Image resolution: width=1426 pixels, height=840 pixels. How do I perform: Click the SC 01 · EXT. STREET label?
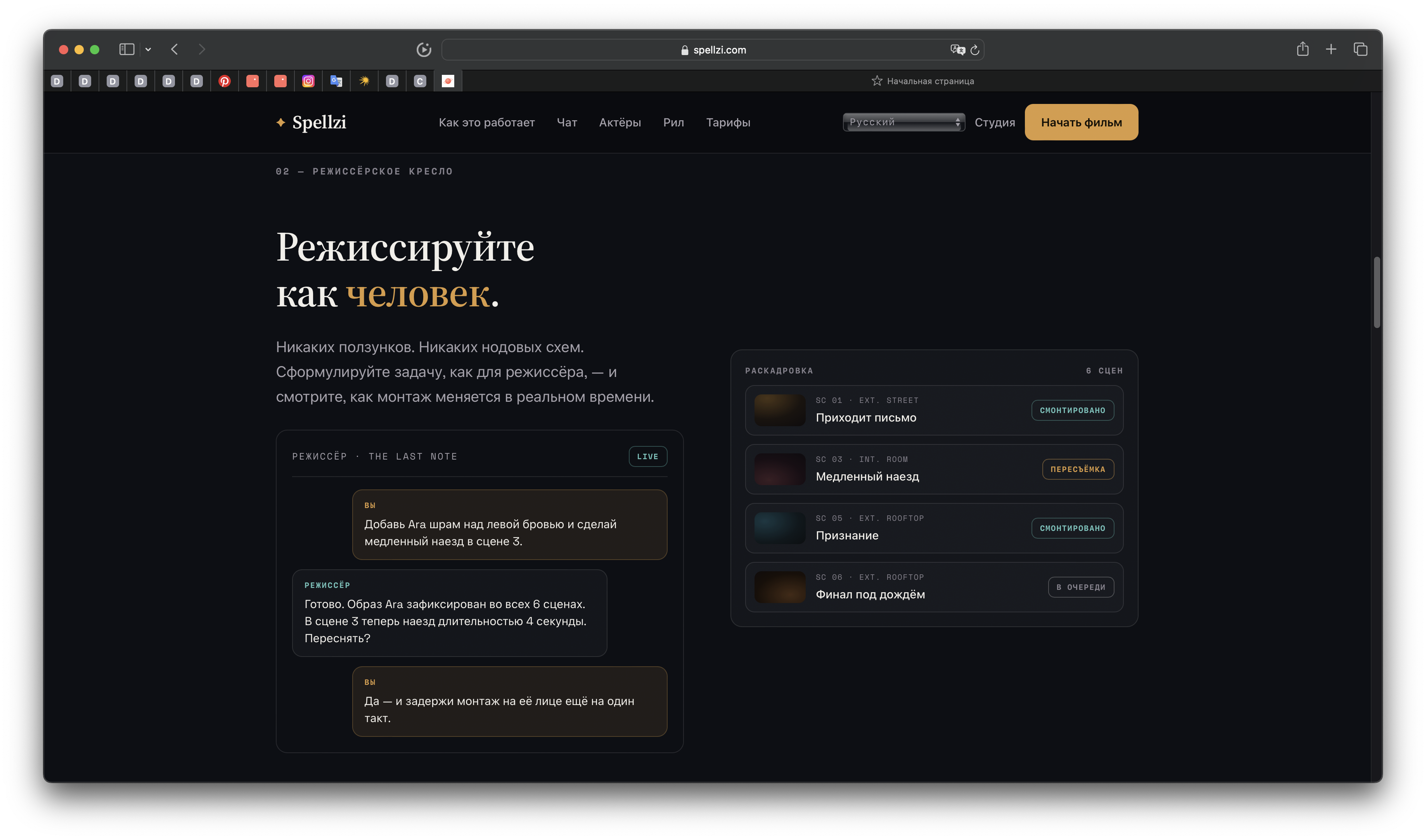tap(867, 400)
